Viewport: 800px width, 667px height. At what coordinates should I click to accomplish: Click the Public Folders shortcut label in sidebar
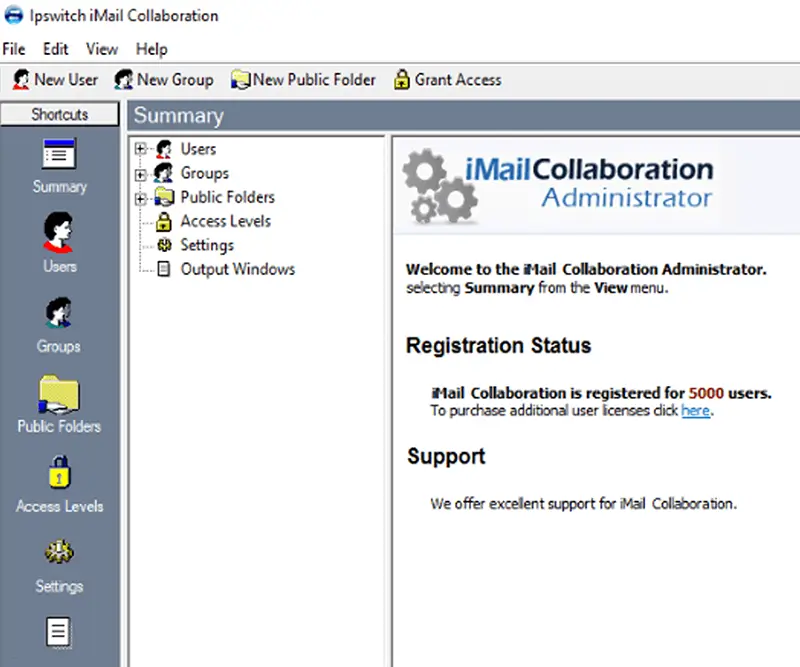[59, 426]
